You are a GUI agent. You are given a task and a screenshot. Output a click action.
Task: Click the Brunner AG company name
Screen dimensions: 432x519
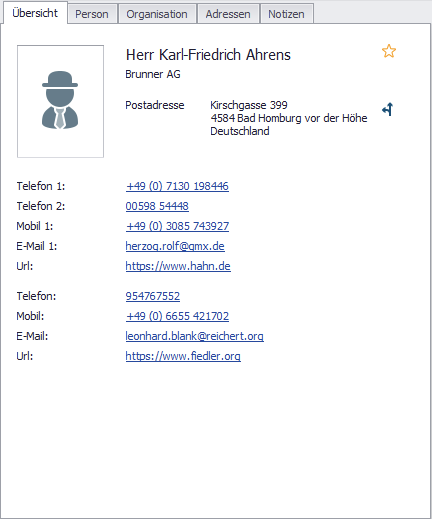[153, 74]
